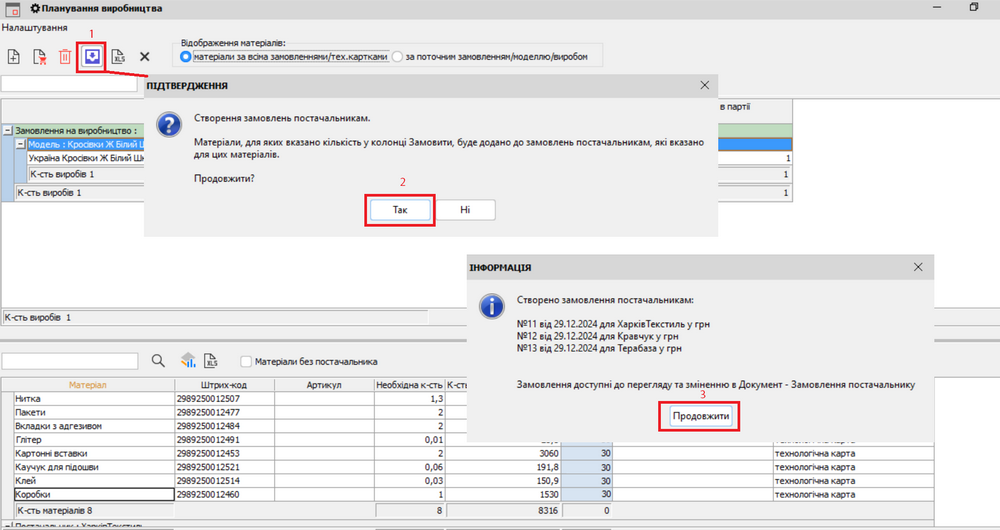Select radio for materials by all orders
The width and height of the screenshot is (1000, 530).
pos(186,58)
